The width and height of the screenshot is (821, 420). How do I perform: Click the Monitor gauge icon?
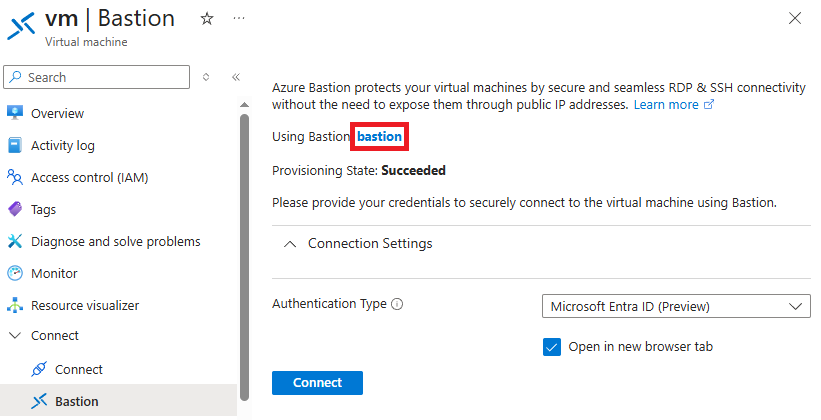point(15,273)
